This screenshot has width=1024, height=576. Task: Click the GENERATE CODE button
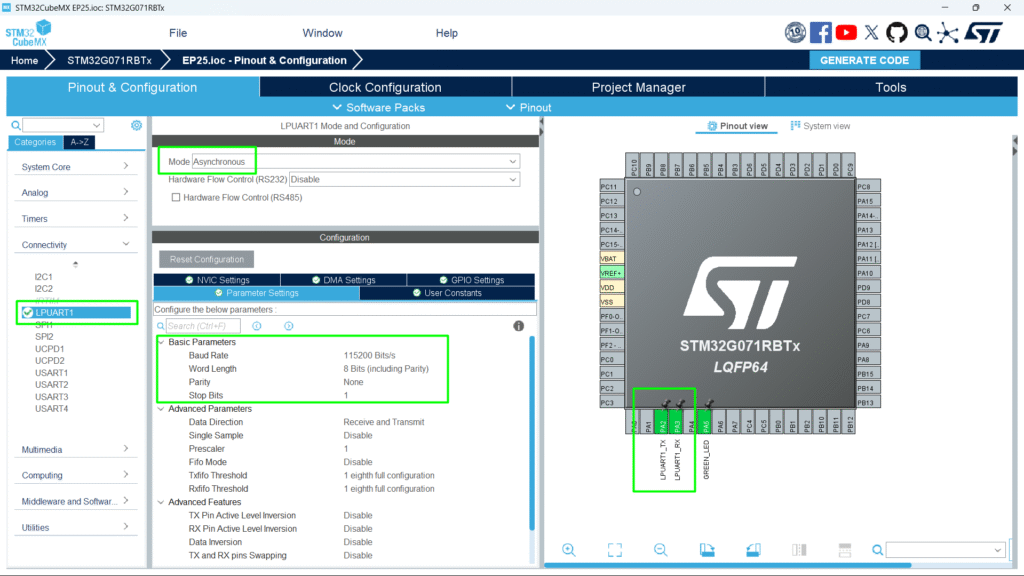point(864,60)
